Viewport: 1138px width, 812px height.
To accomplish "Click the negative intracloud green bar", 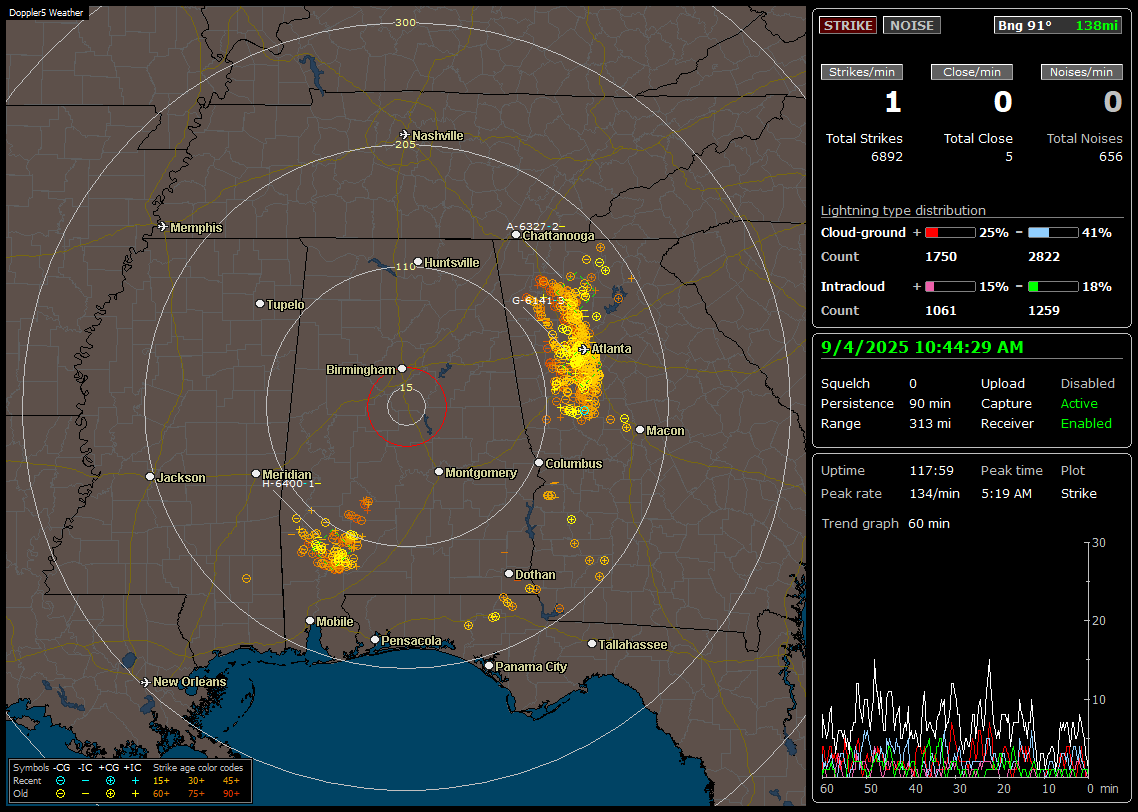I will (x=1053, y=287).
